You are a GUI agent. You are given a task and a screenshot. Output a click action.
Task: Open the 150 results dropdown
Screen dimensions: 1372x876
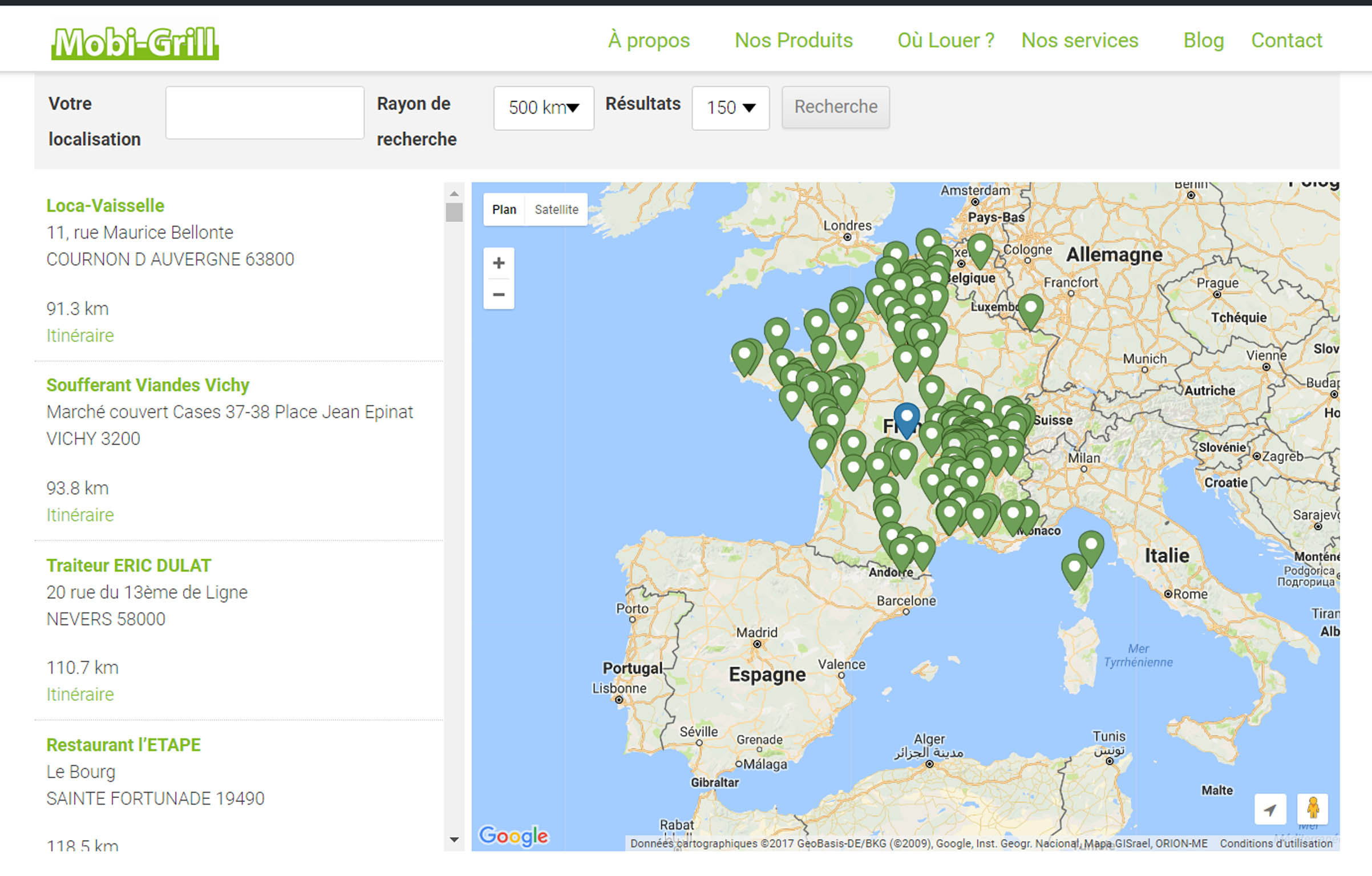pos(730,108)
